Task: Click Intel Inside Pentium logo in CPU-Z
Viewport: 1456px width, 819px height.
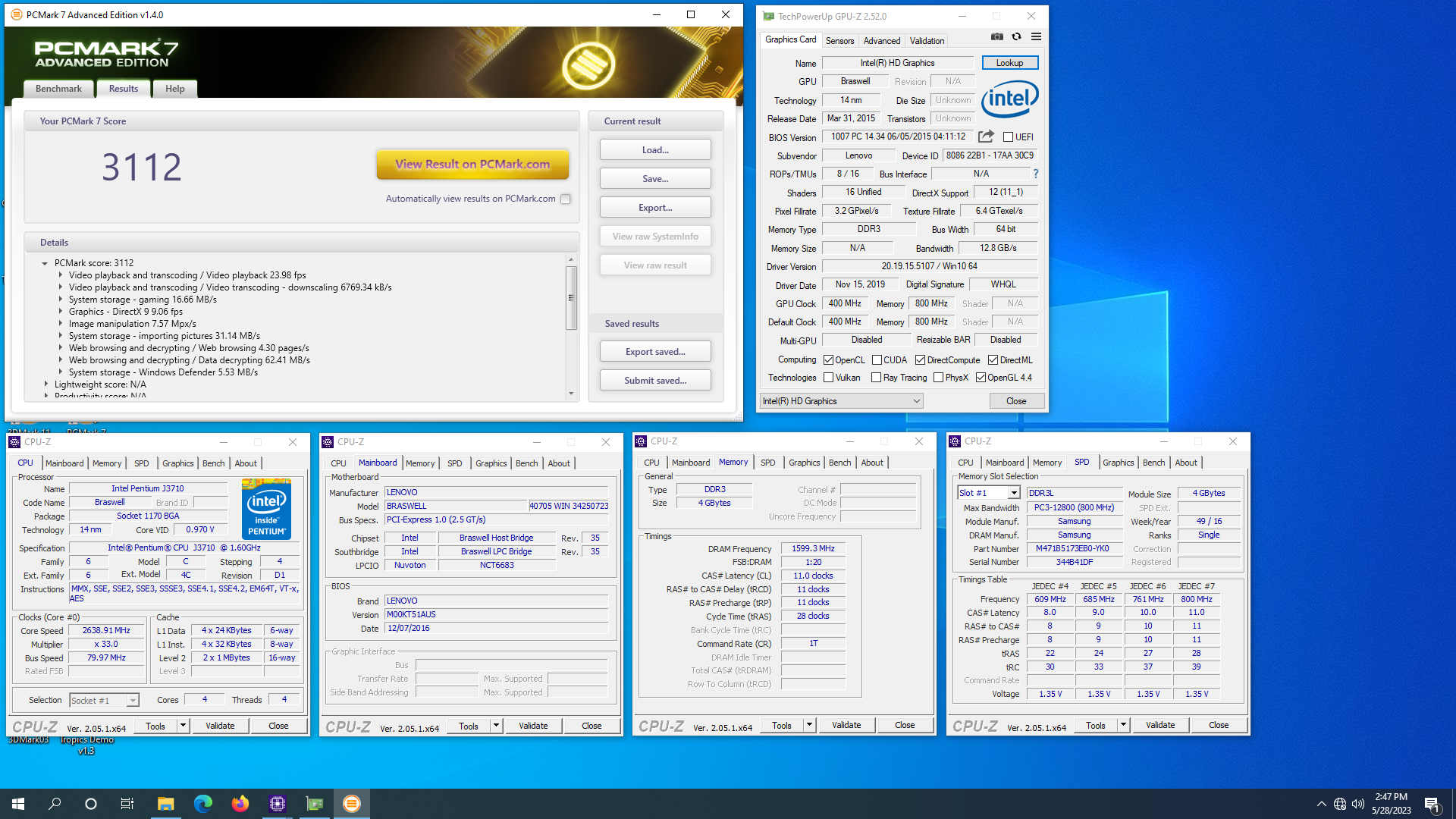Action: pyautogui.click(x=266, y=508)
